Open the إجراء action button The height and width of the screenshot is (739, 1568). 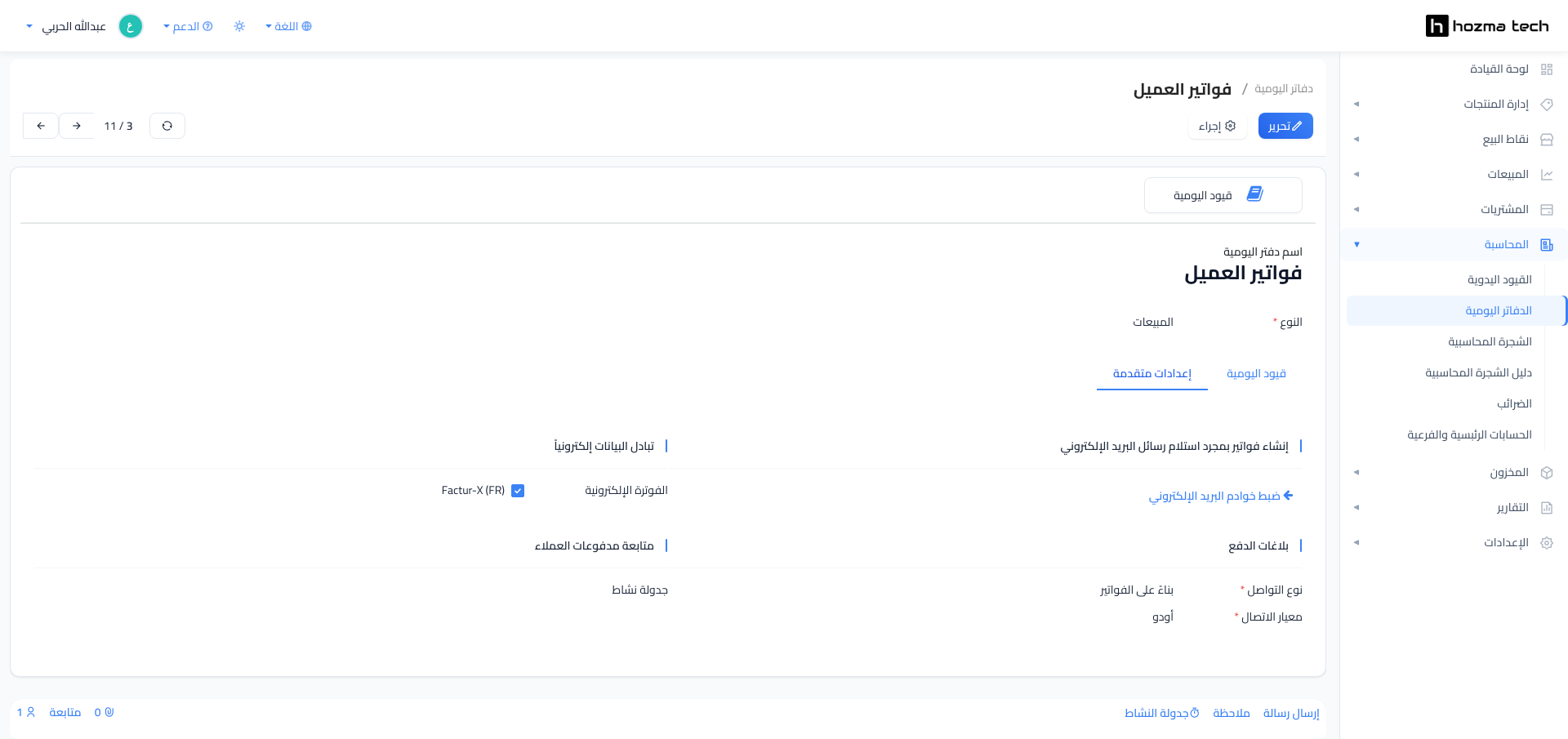1217,126
